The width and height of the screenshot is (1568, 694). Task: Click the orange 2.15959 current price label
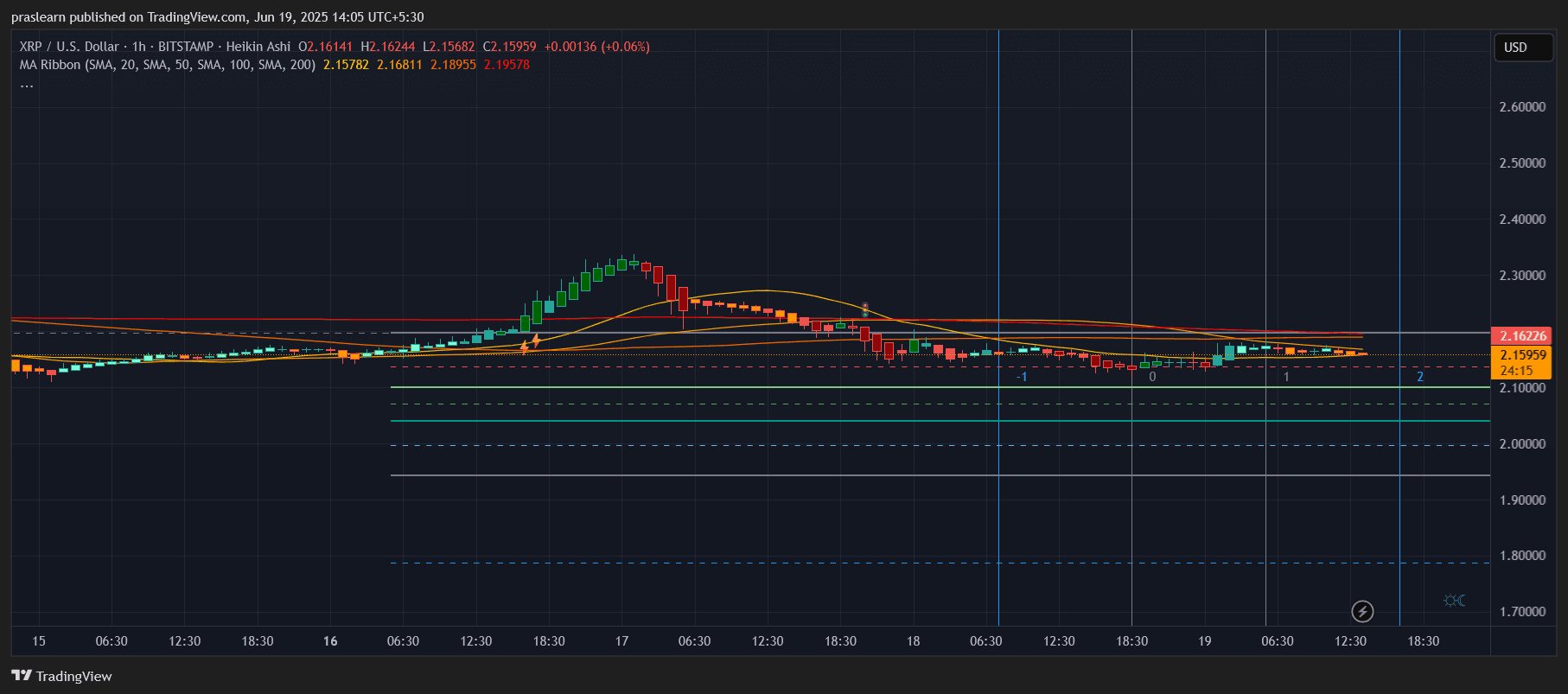click(x=1521, y=355)
